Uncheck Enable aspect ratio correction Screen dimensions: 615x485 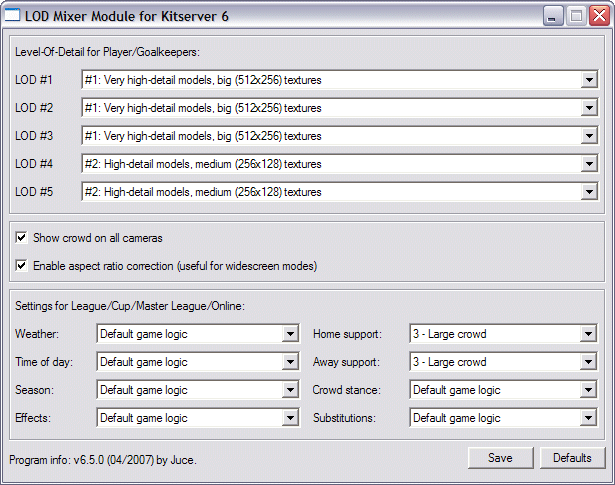tap(21, 266)
